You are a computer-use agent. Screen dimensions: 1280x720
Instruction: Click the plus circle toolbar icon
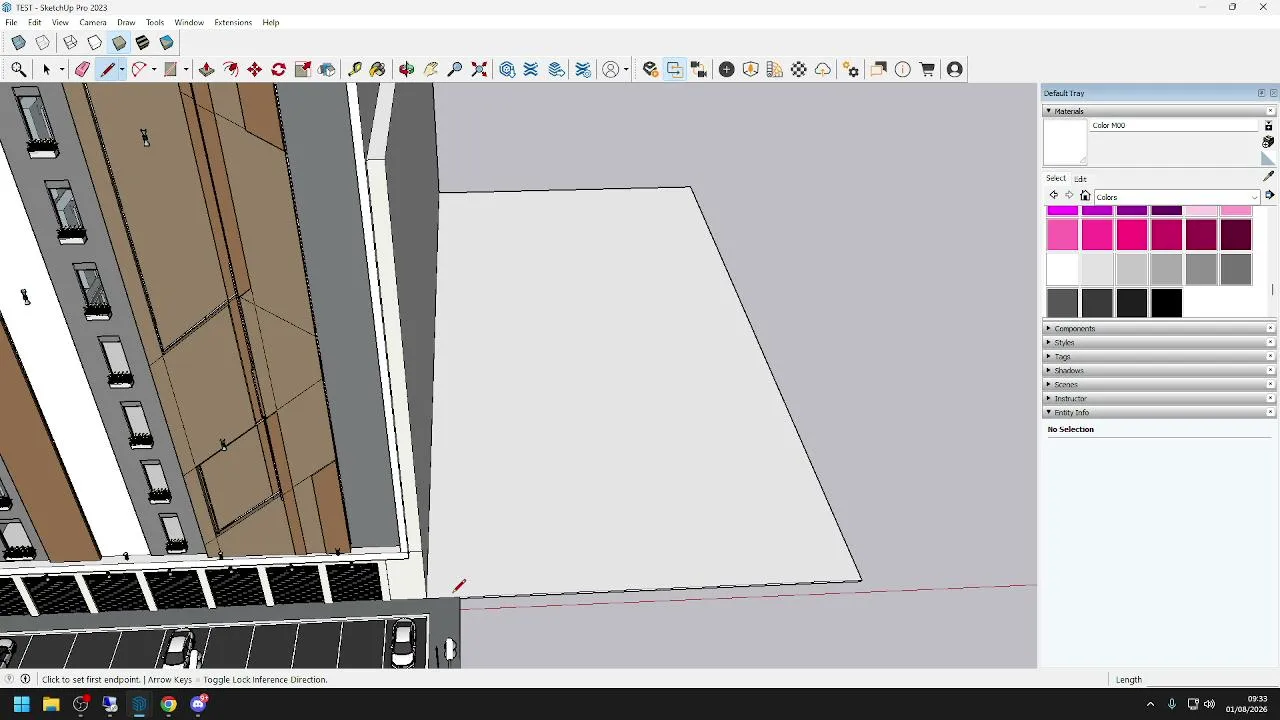click(x=727, y=69)
